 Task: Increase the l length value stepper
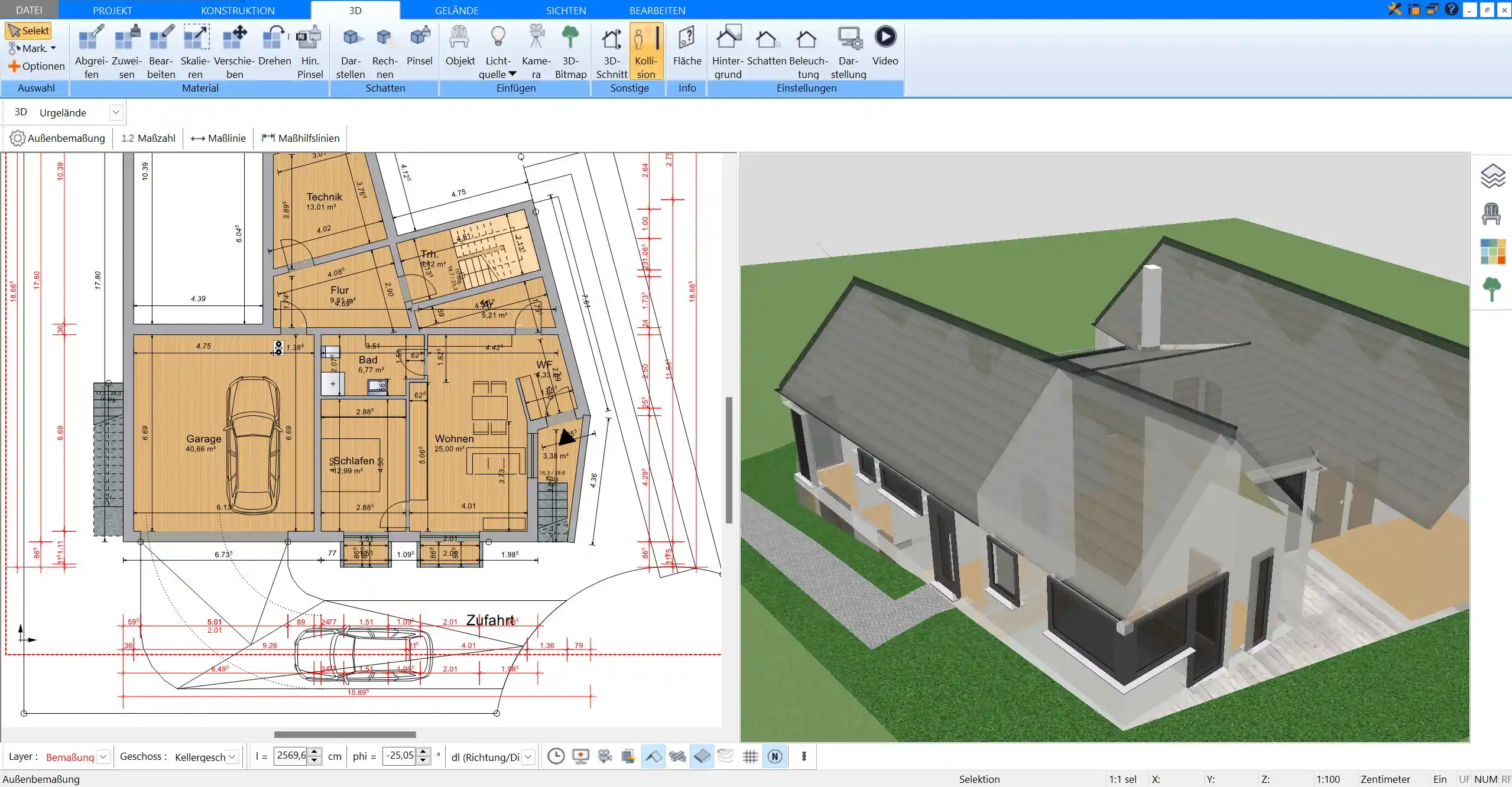point(315,752)
